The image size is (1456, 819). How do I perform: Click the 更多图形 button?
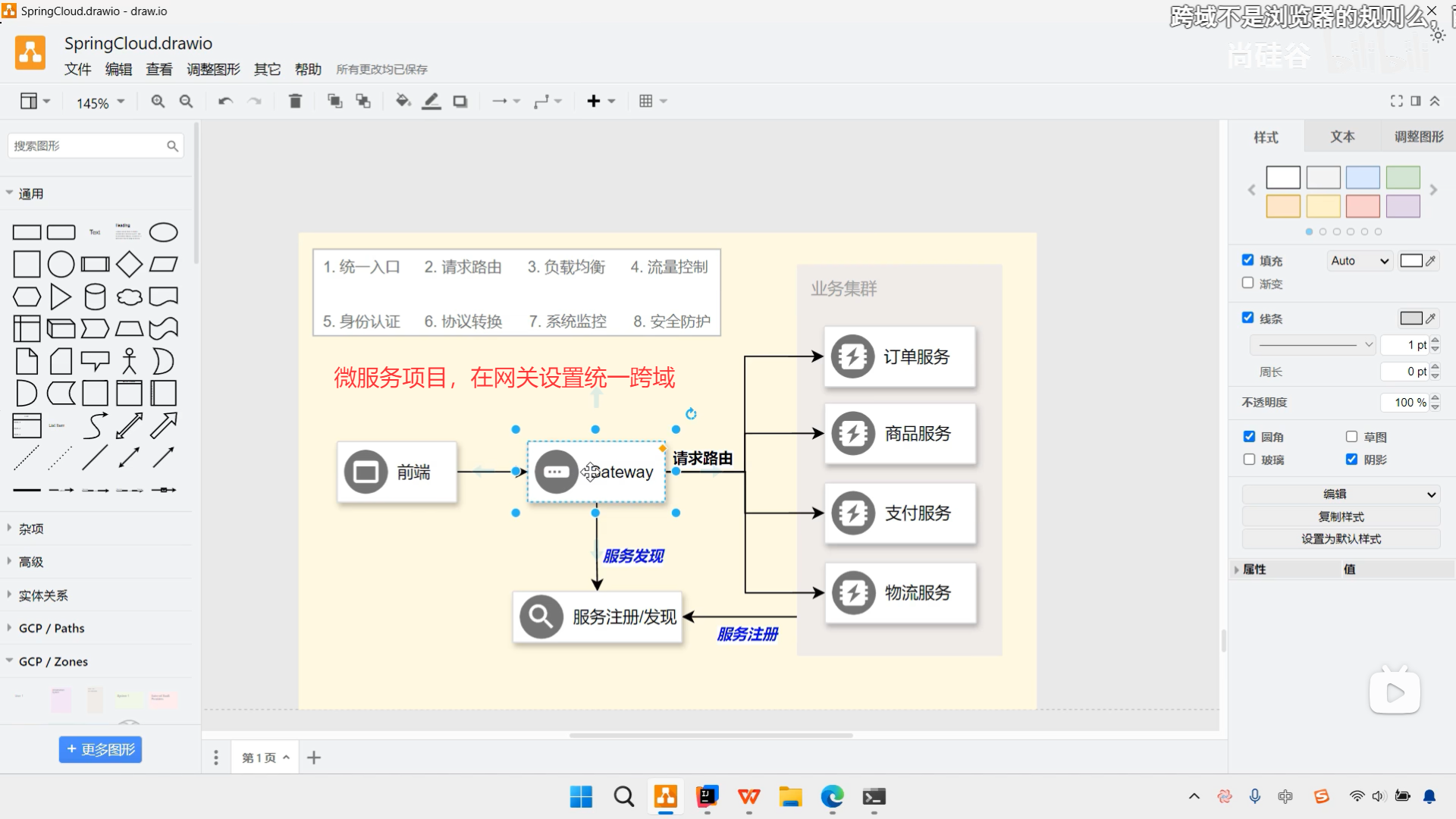100,749
